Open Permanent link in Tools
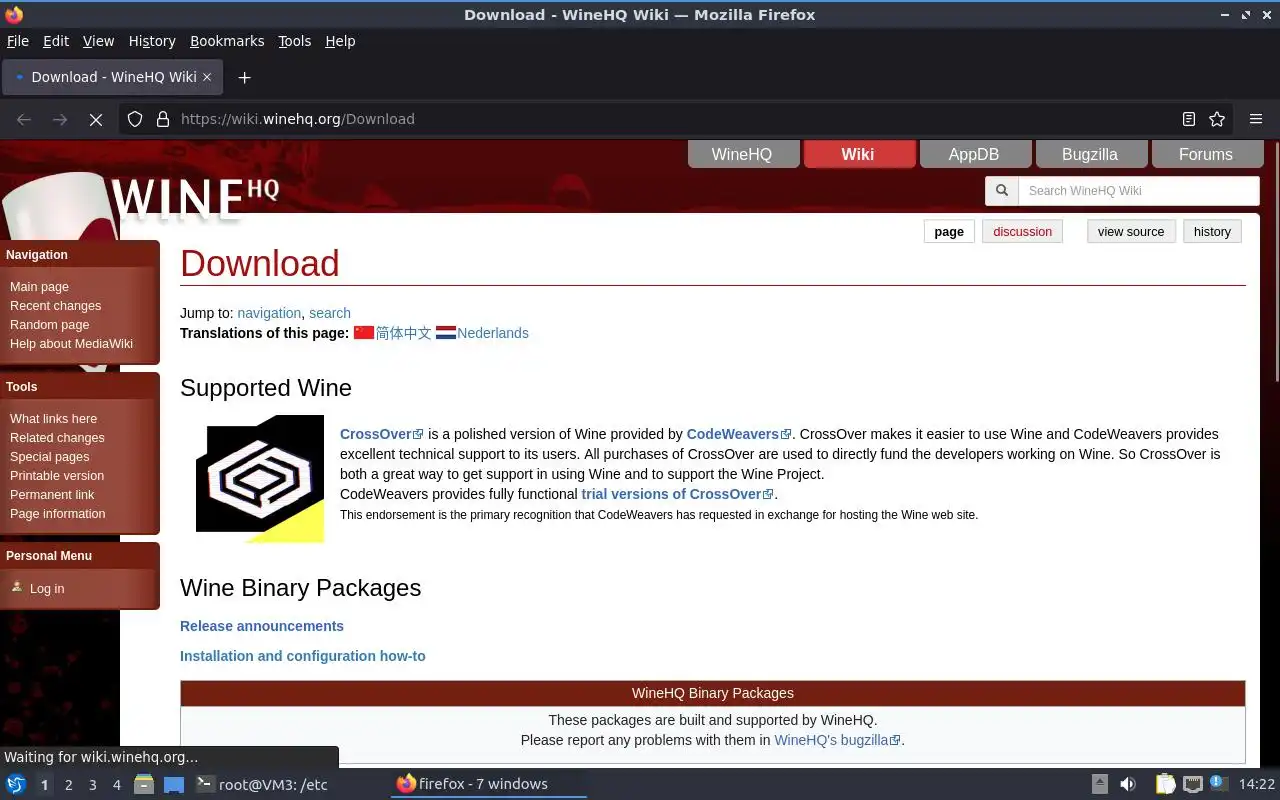 point(52,495)
